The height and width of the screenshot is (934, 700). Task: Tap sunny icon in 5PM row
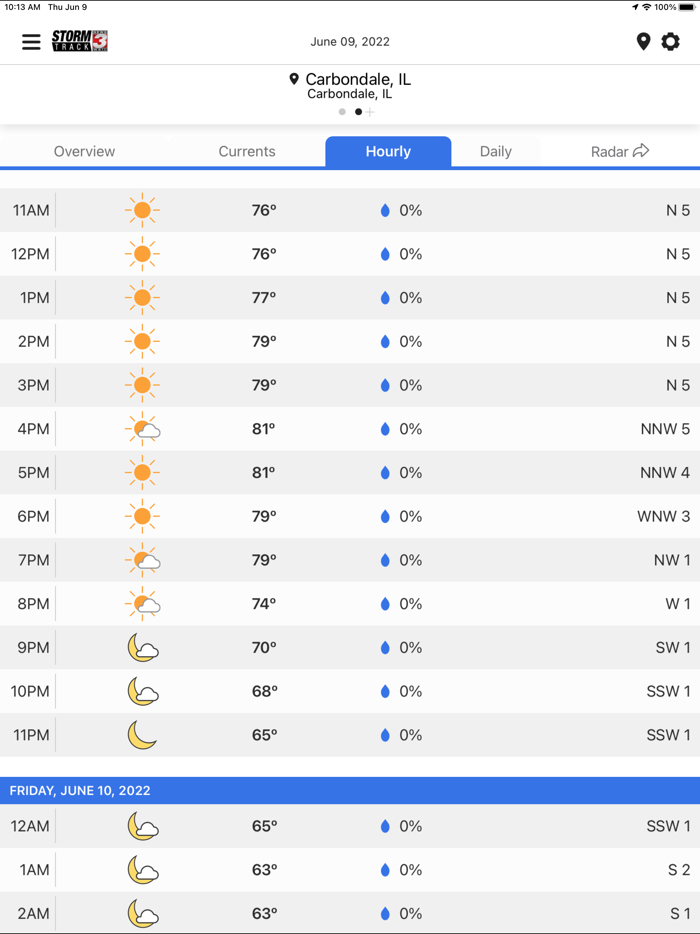coord(142,472)
